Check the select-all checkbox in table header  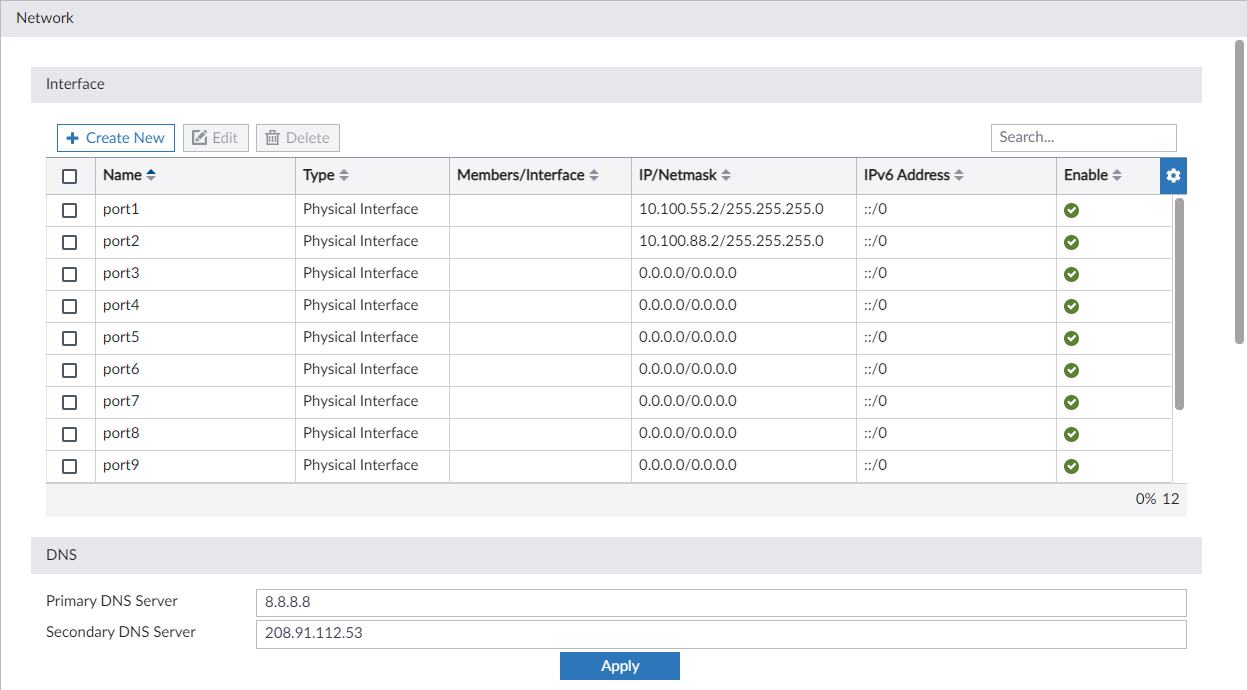pos(69,175)
